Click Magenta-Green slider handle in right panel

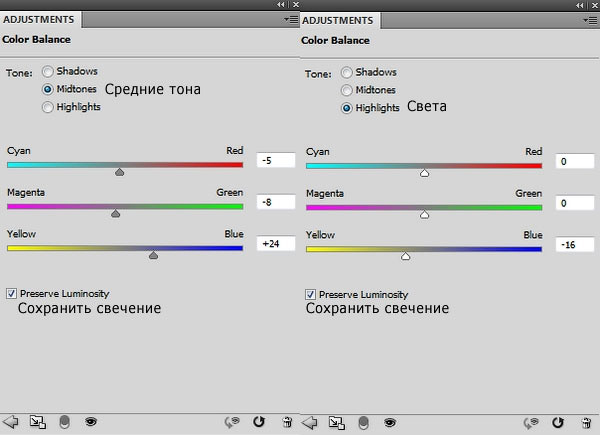pyautogui.click(x=424, y=214)
